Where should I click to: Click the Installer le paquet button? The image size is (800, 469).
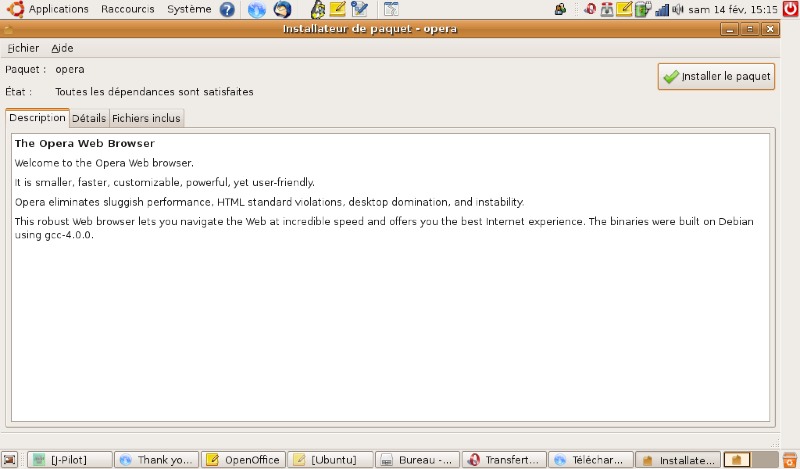tap(716, 76)
